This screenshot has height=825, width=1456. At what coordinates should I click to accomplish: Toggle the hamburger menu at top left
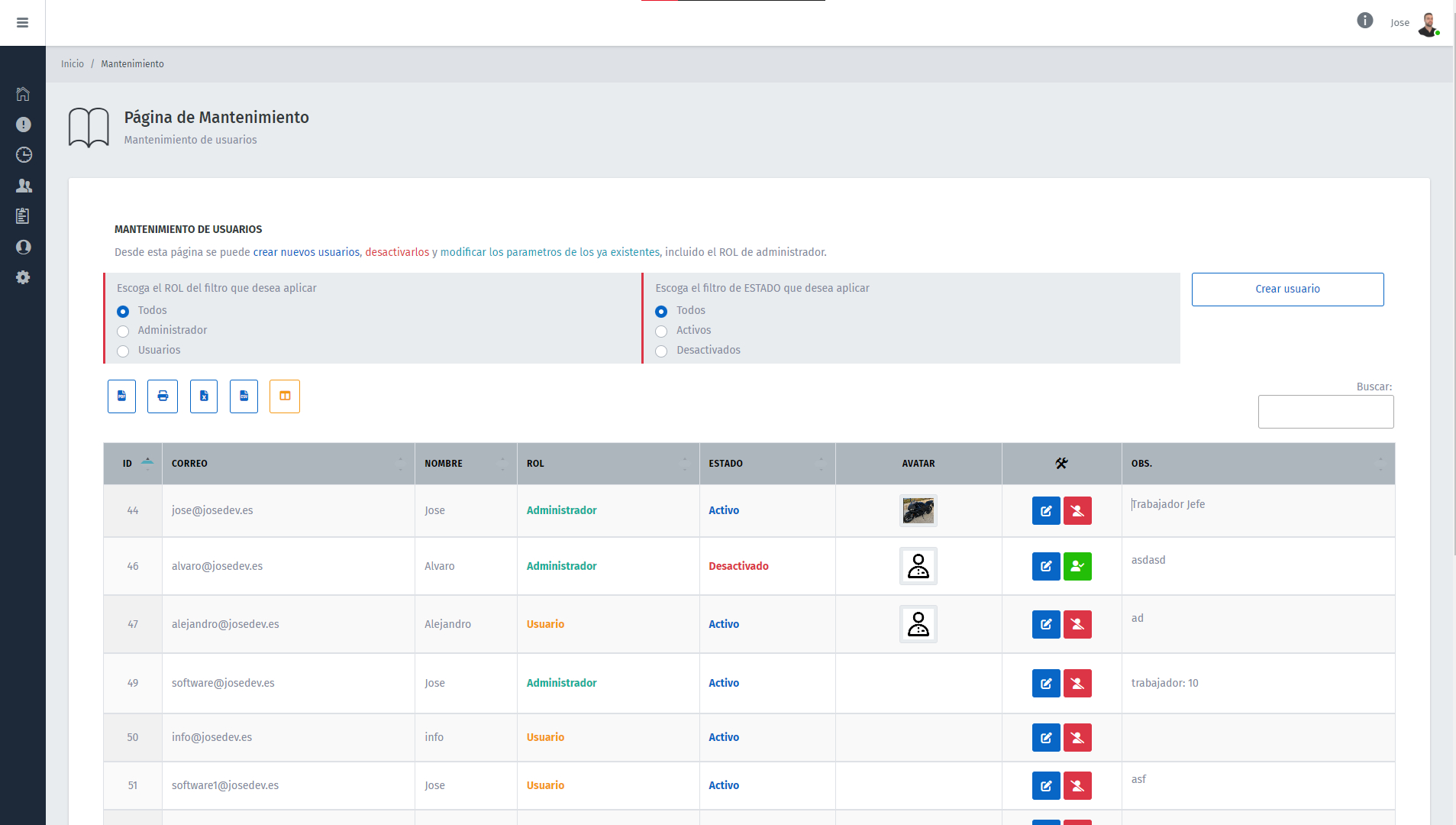tap(23, 23)
